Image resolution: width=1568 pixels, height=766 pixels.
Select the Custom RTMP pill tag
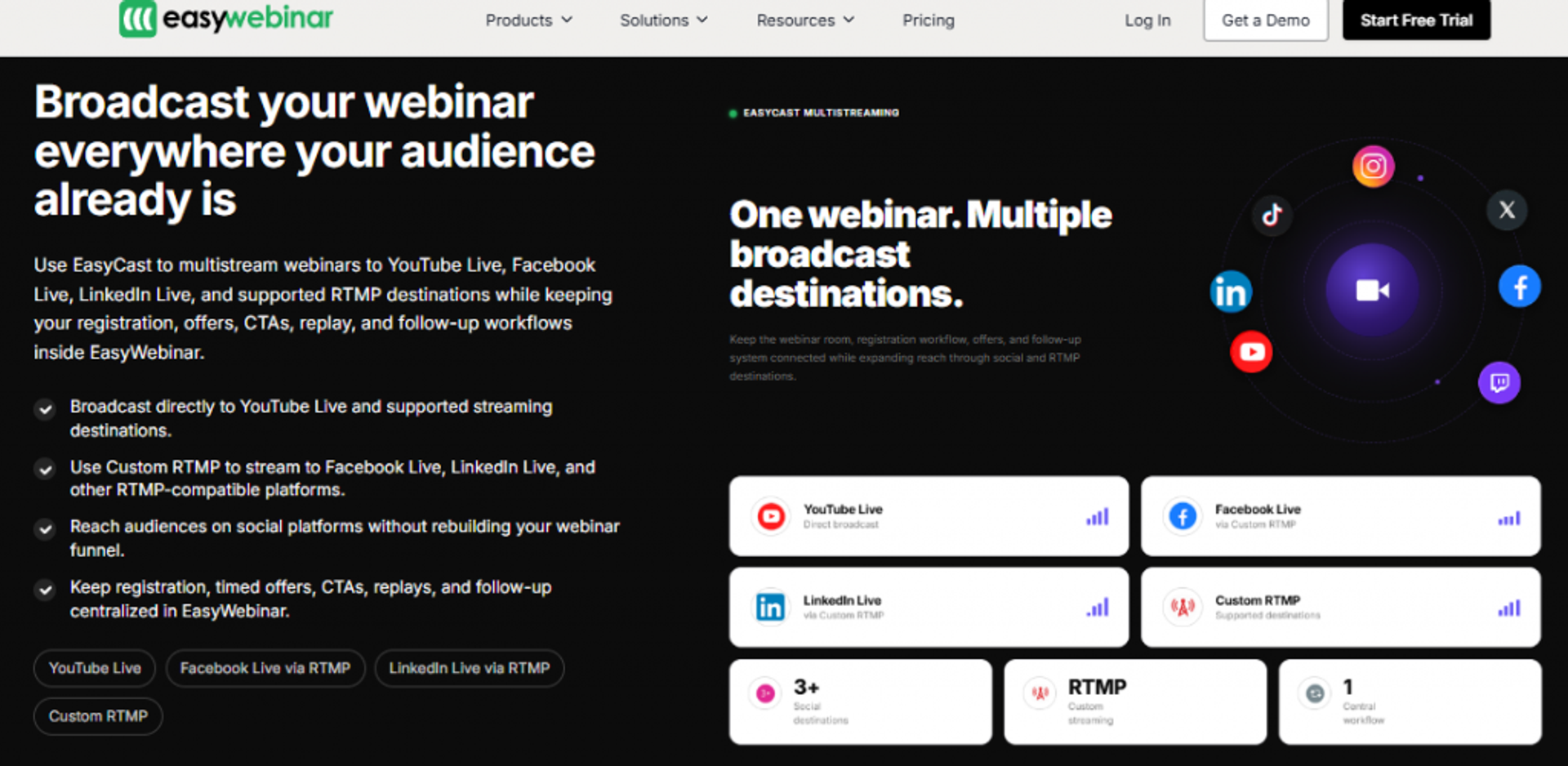98,716
